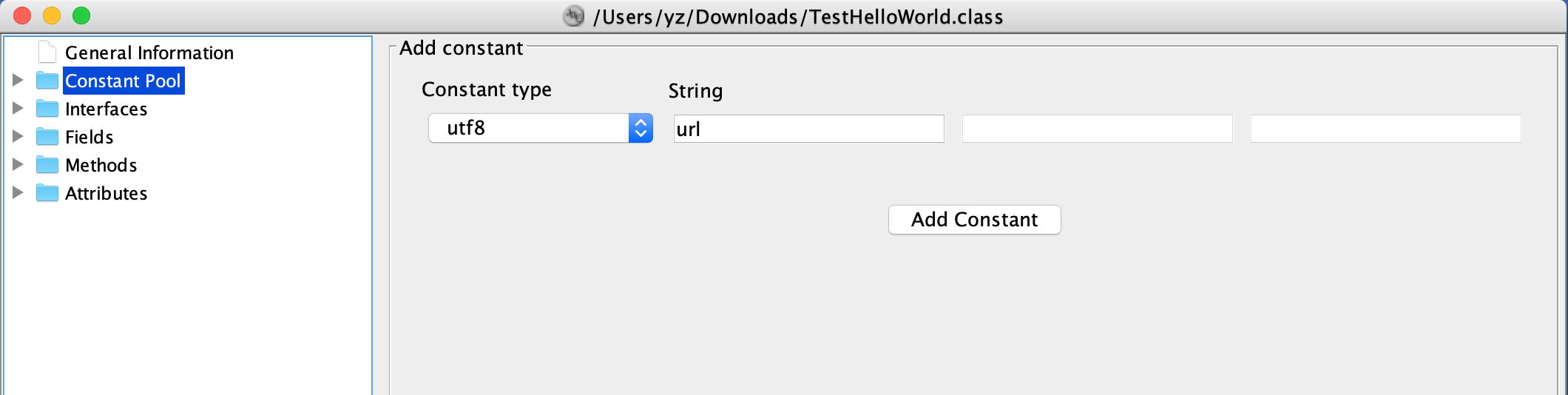Click the third empty text field
Image resolution: width=1568 pixels, height=395 pixels.
coord(1385,129)
